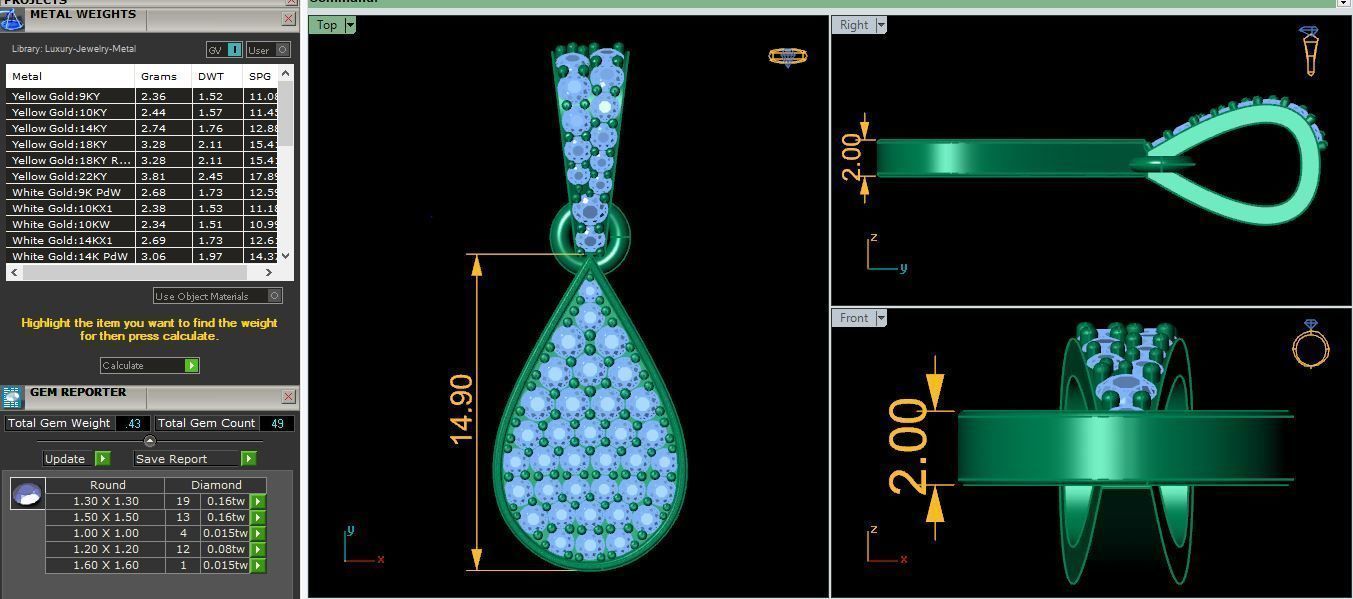Click the Diamond header in gem table
This screenshot has width=1353, height=599.
(x=216, y=485)
